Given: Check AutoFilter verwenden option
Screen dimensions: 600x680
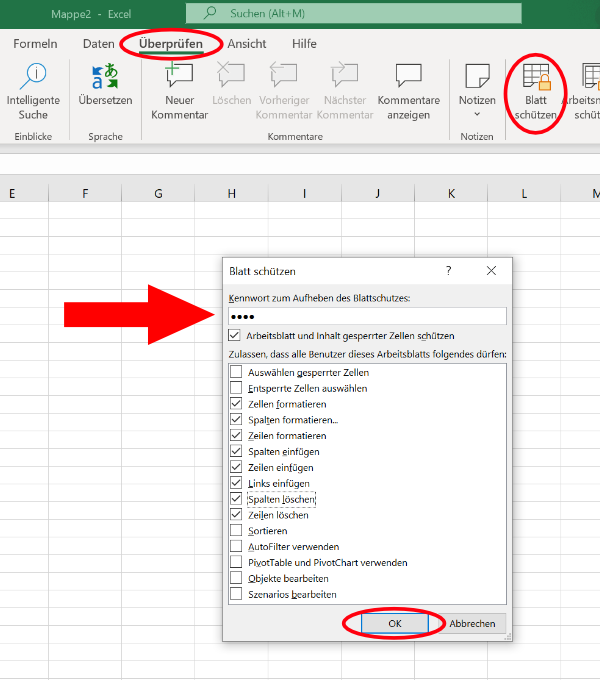Looking at the screenshot, I should pyautogui.click(x=236, y=546).
